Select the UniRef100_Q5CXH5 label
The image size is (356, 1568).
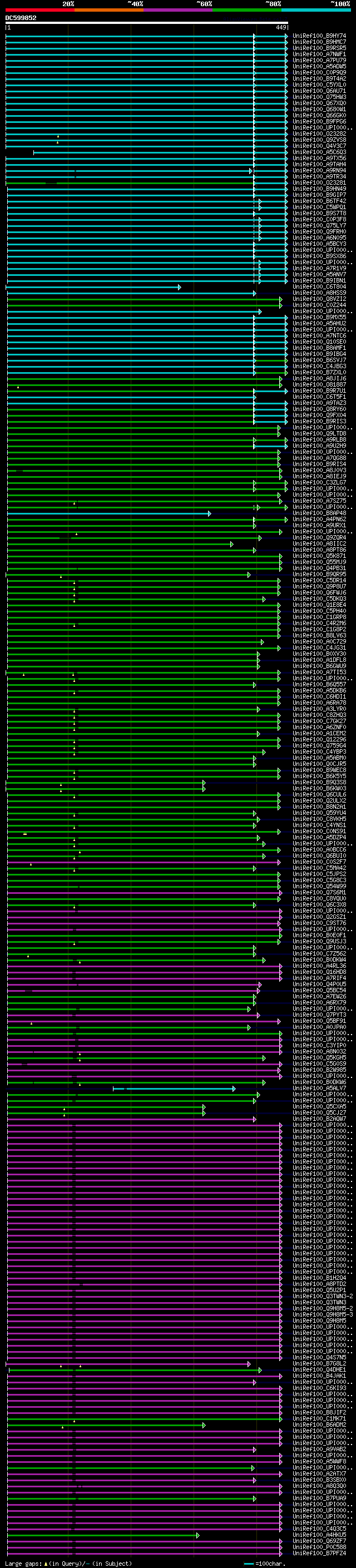(x=319, y=1106)
